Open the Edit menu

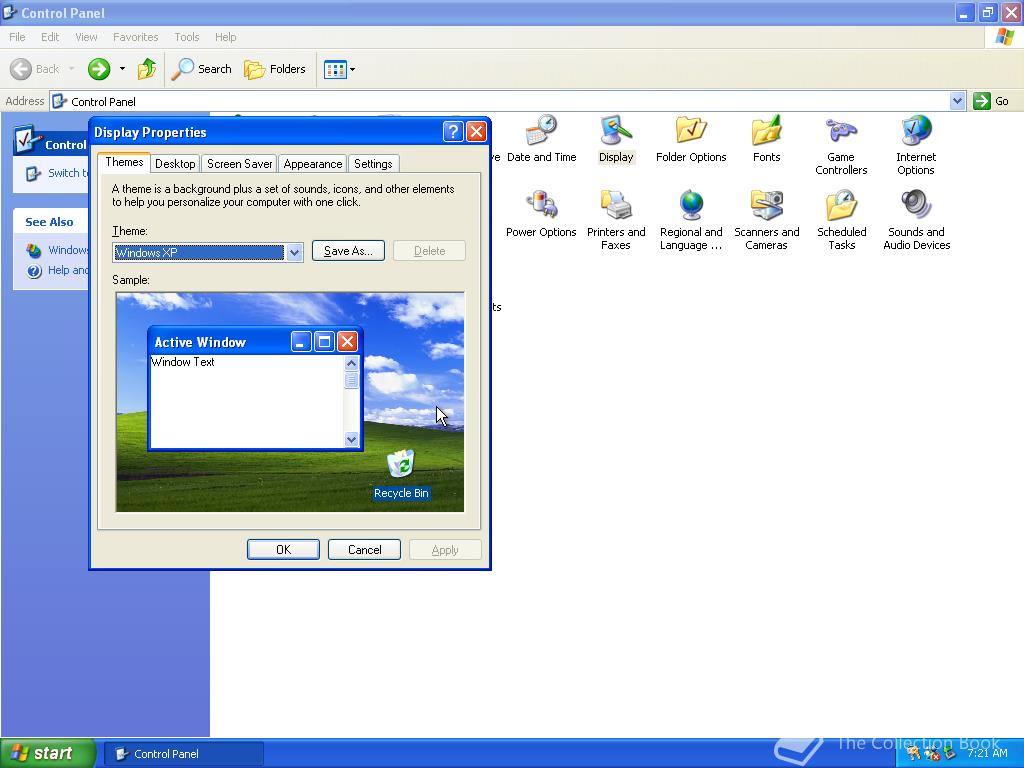(x=50, y=37)
